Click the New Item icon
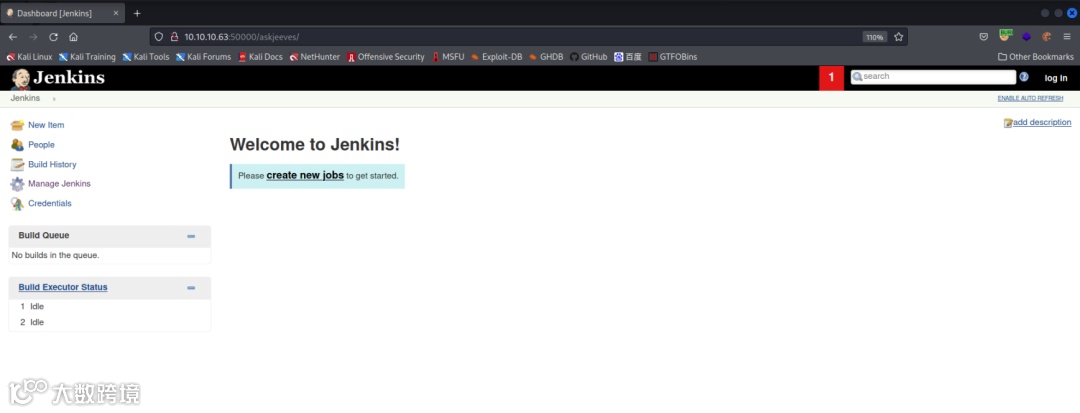The height and width of the screenshot is (413, 1080). pos(17,125)
